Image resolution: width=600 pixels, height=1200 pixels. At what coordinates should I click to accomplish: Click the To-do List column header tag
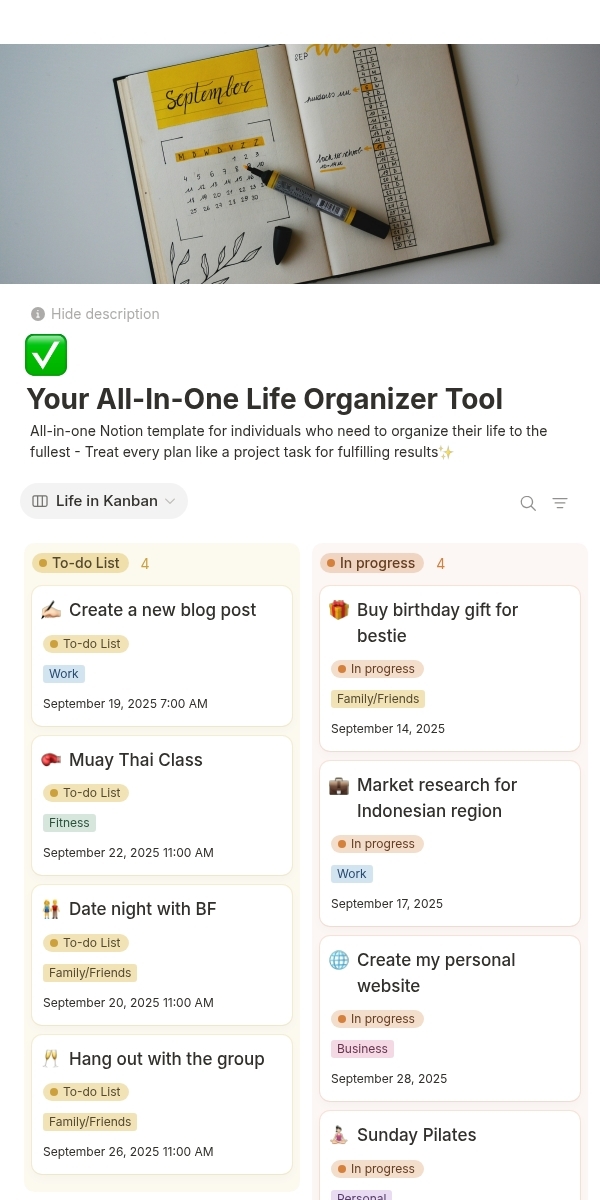[81, 563]
